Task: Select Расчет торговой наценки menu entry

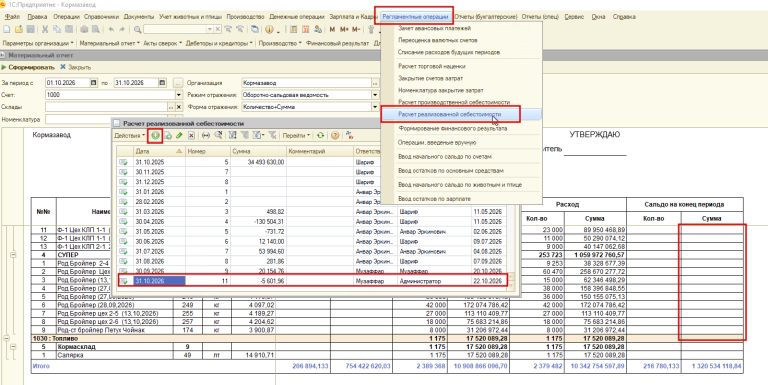Action: pos(432,66)
